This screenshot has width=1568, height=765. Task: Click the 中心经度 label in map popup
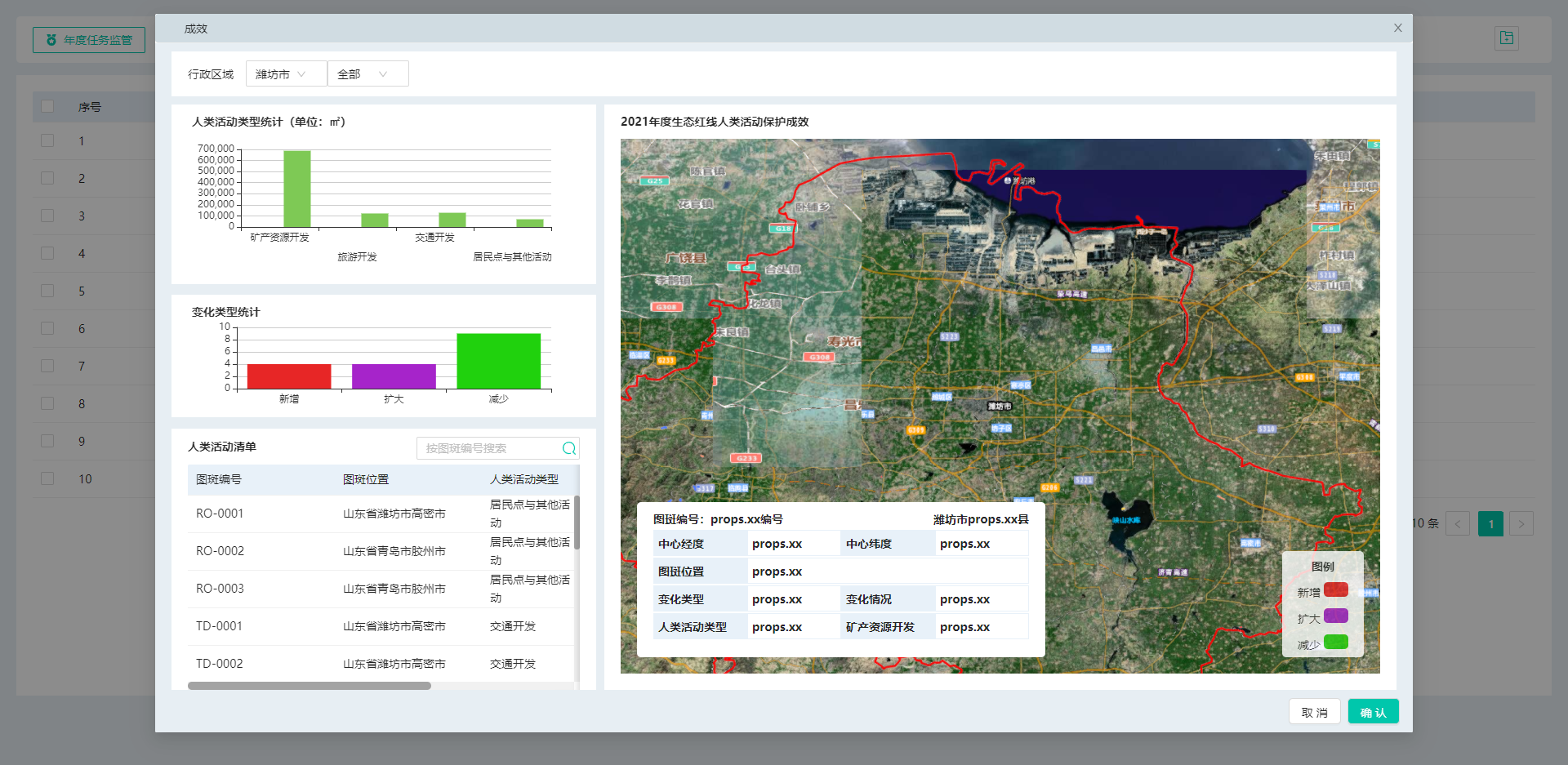pyautogui.click(x=681, y=544)
